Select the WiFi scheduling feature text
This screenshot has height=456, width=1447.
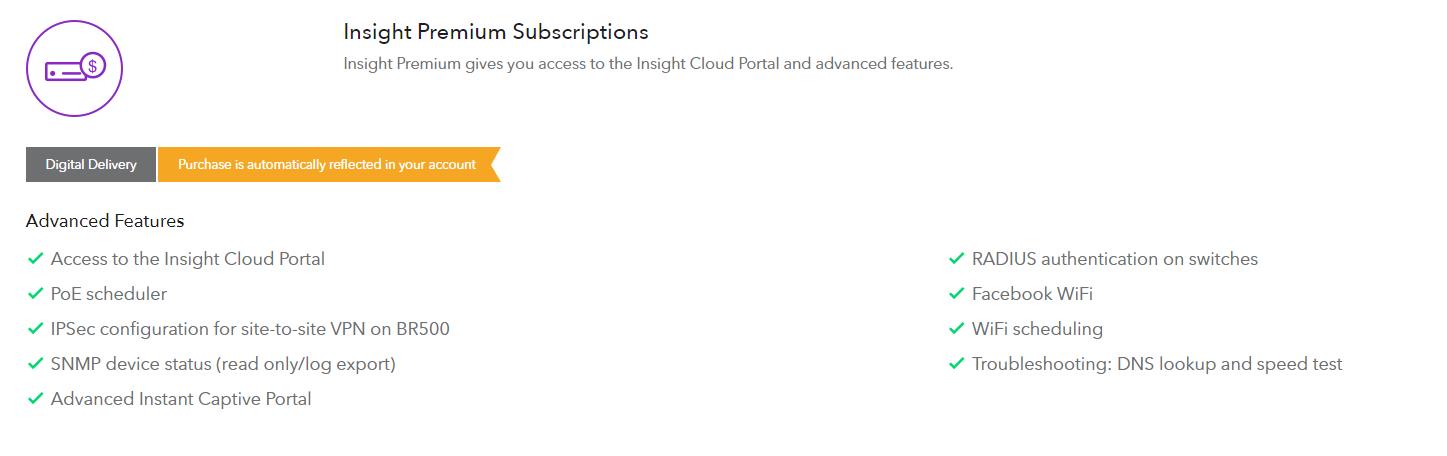pyautogui.click(x=1037, y=329)
